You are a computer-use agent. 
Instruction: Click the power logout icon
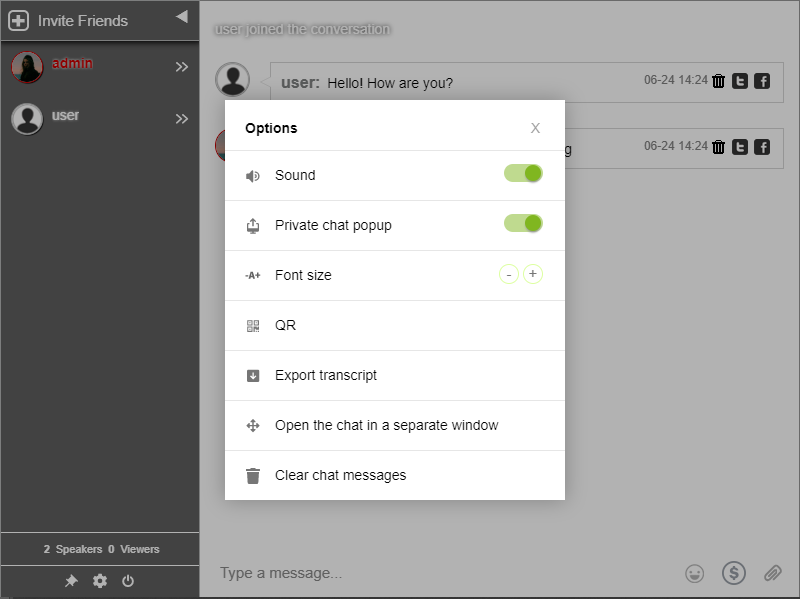pyautogui.click(x=128, y=581)
